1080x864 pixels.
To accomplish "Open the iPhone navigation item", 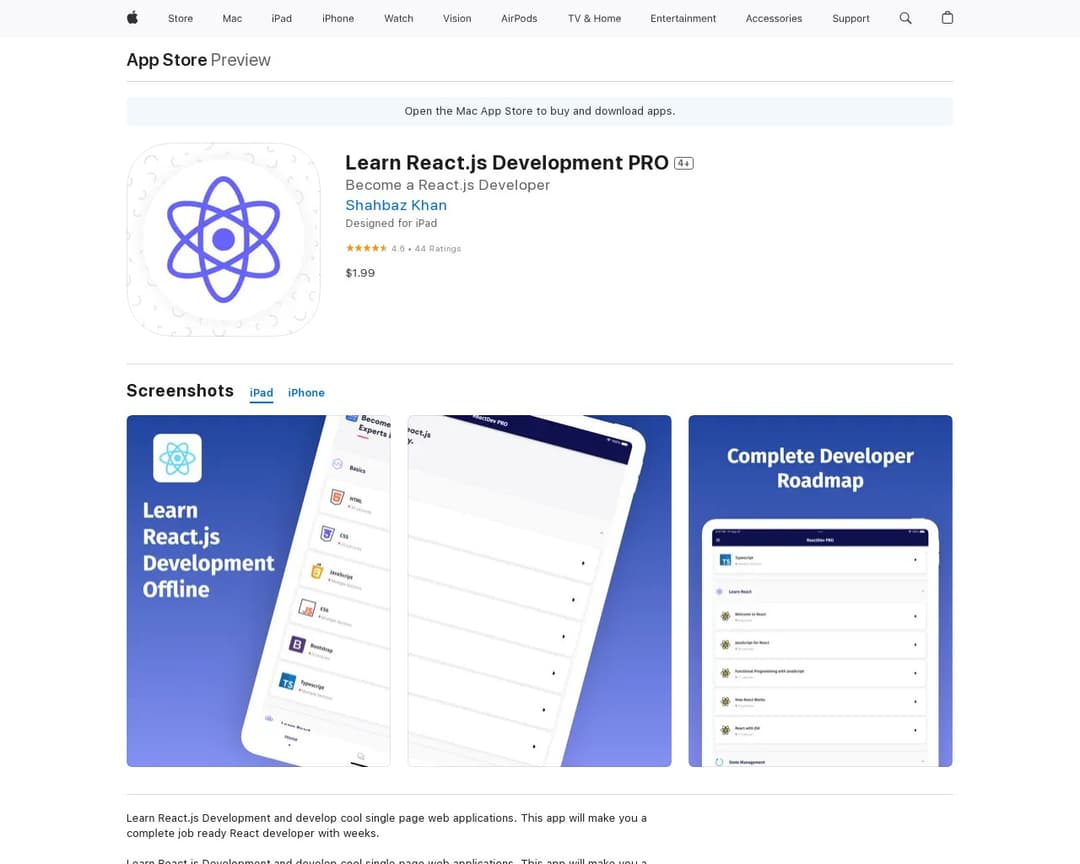I will click(338, 19).
